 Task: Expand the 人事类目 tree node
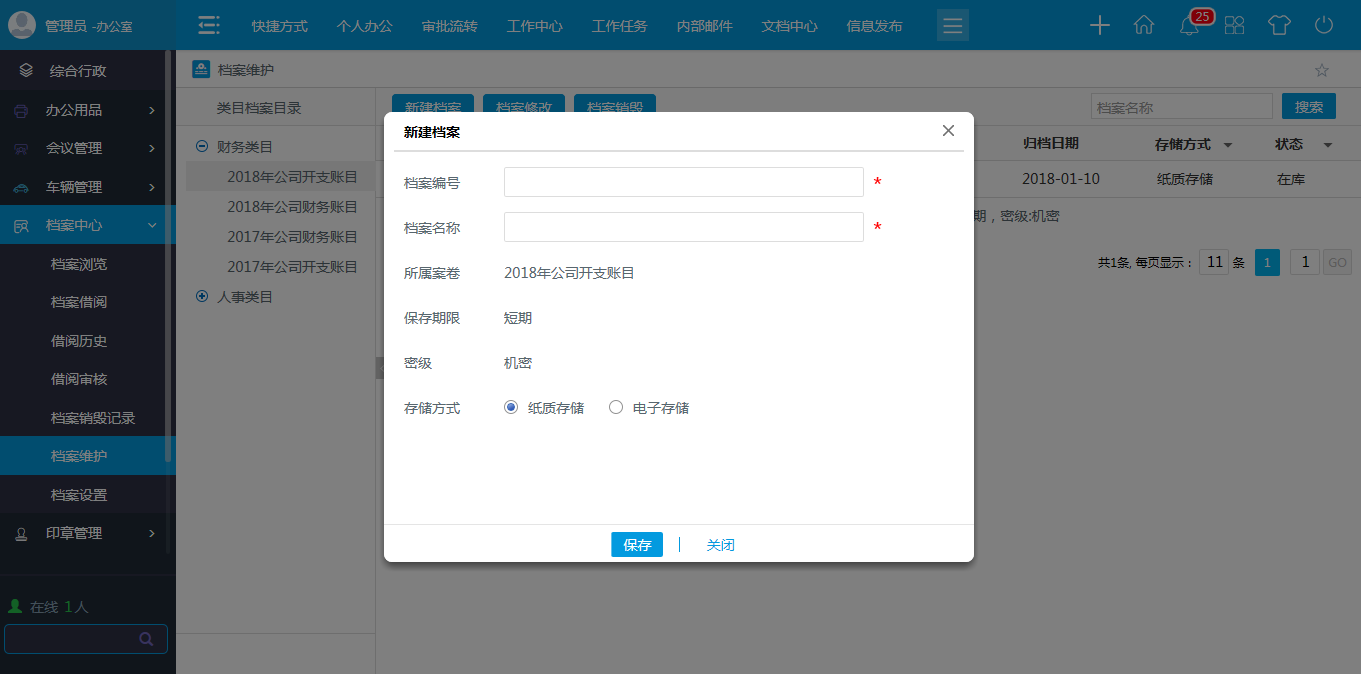point(202,296)
